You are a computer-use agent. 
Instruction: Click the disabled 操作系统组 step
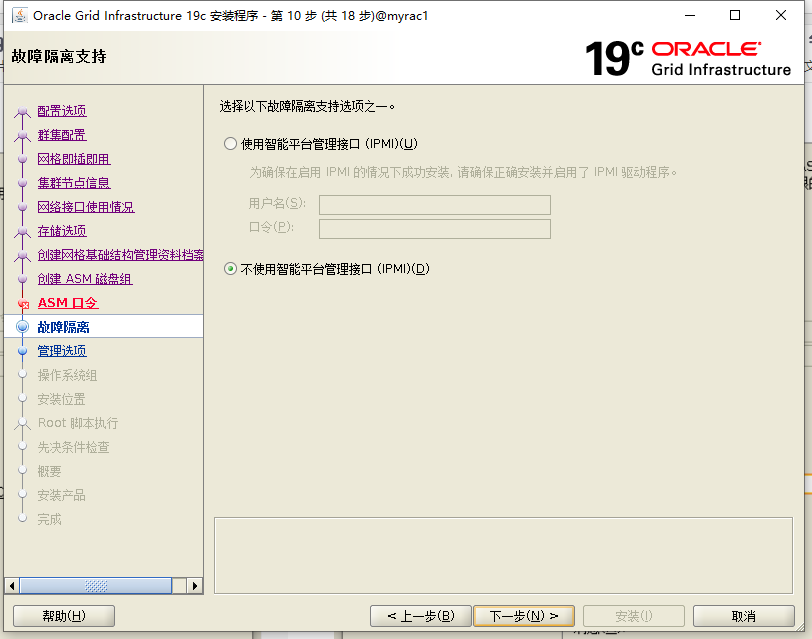pos(67,375)
